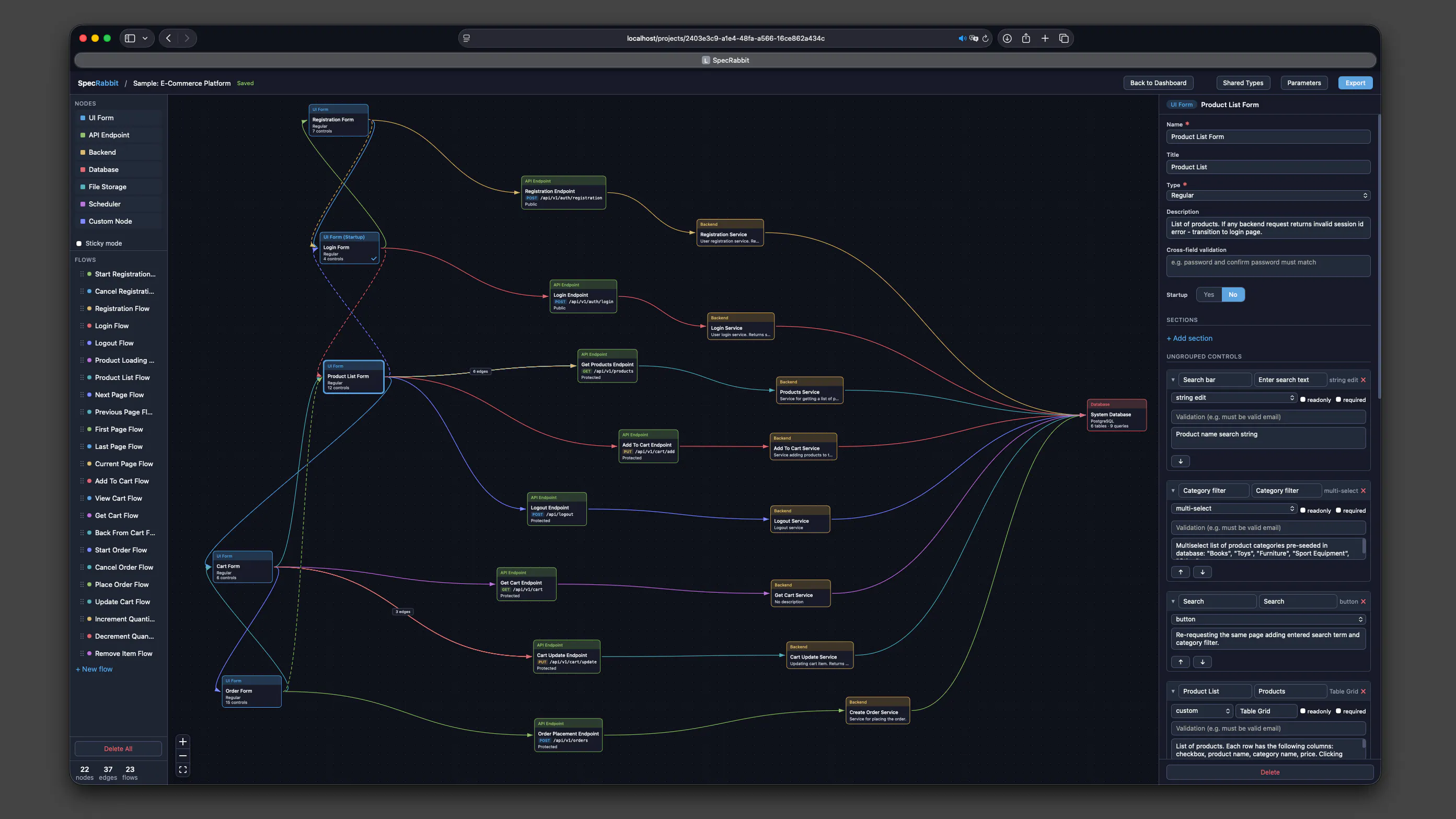Add a UI Form node
1456x819 pixels.
pyautogui.click(x=118, y=118)
